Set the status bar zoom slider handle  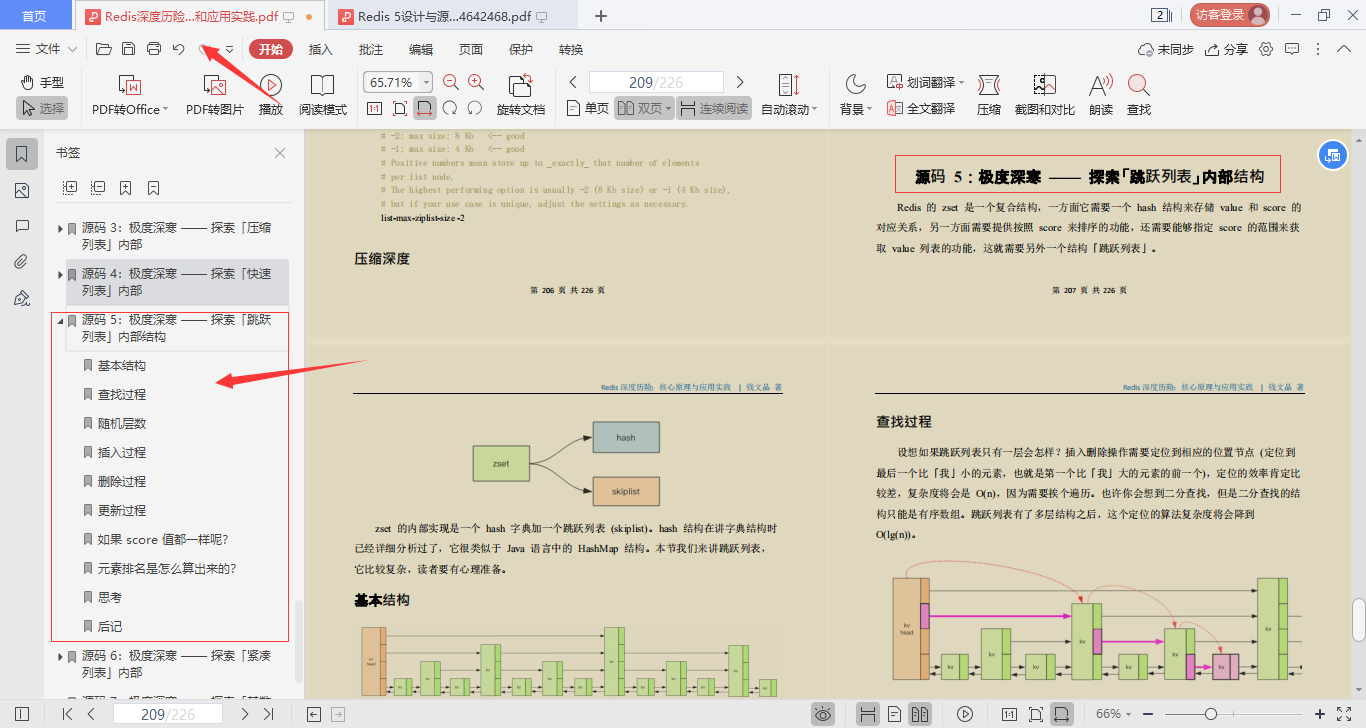1211,714
